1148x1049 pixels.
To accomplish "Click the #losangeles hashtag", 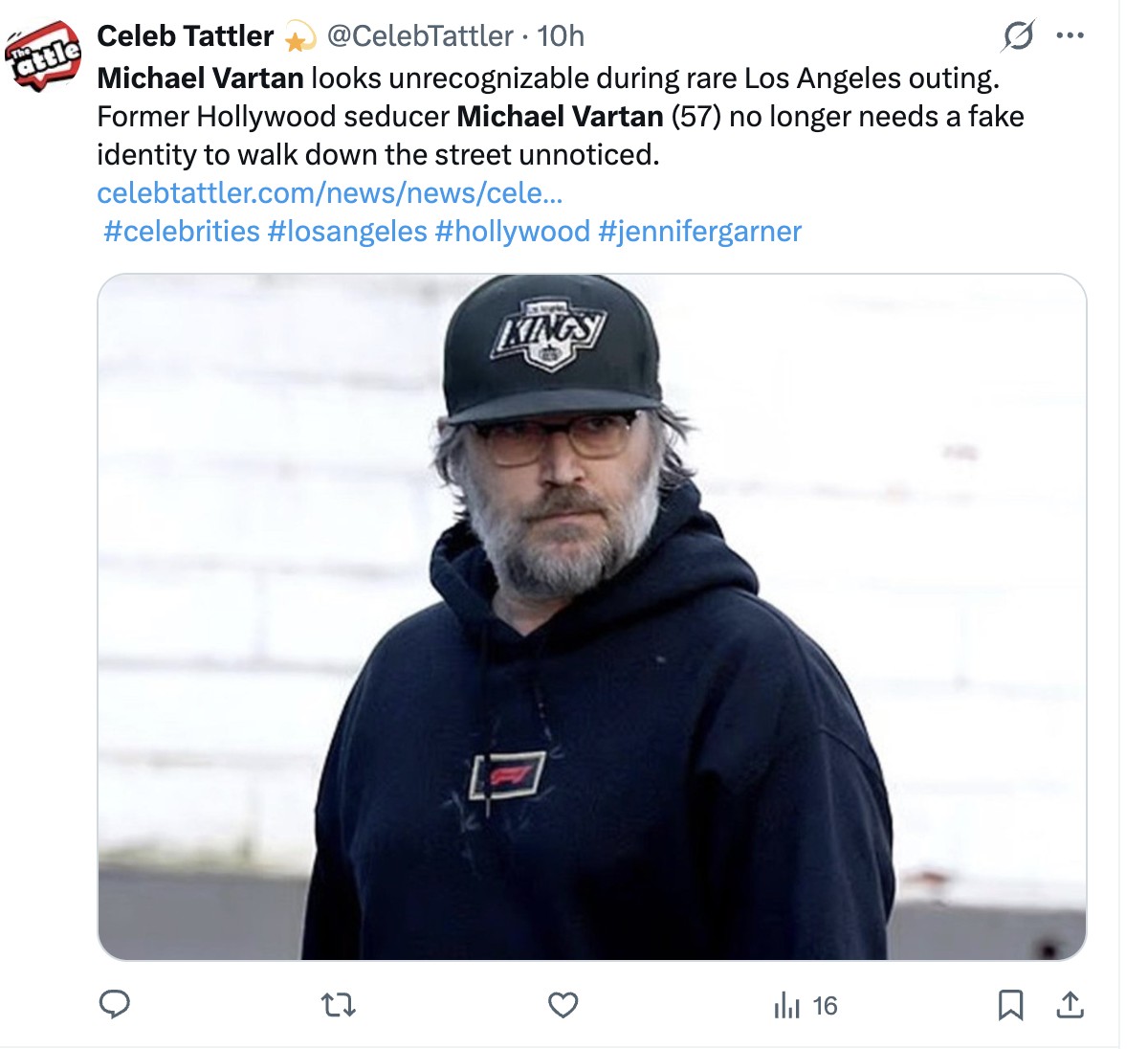I will (x=347, y=232).
